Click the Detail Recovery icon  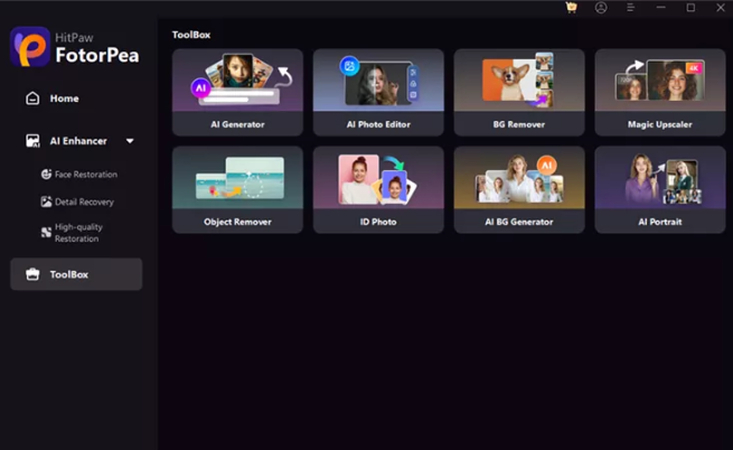coord(46,202)
